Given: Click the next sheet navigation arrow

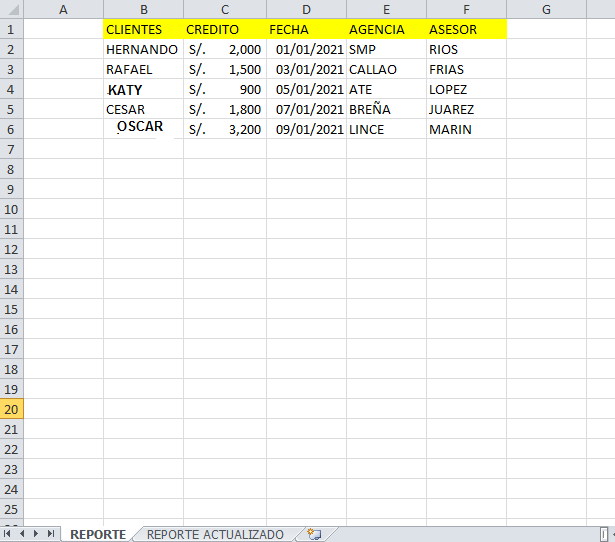Looking at the screenshot, I should pos(36,534).
